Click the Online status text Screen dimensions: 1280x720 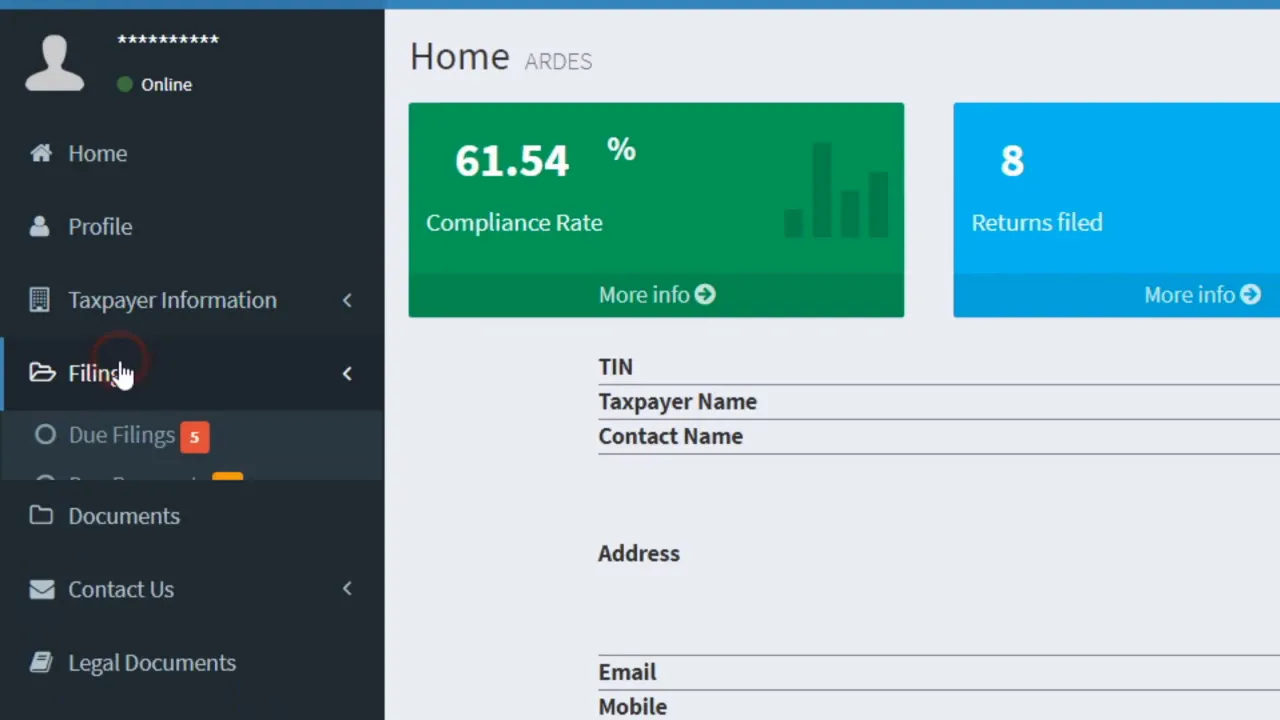tap(166, 84)
